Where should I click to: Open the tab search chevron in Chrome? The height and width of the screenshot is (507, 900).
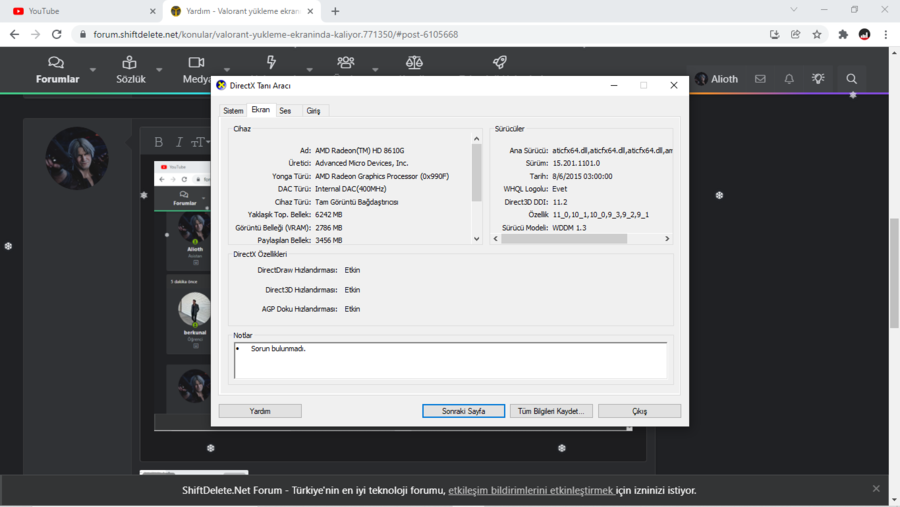click(x=794, y=10)
